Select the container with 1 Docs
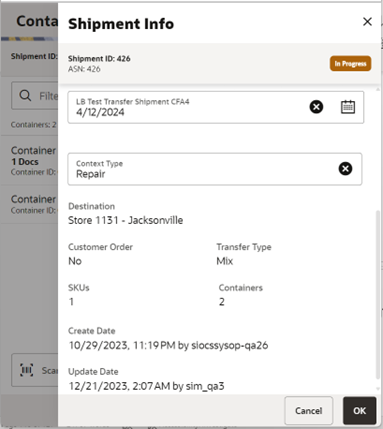Screen dimensions: 383x429 29,161
